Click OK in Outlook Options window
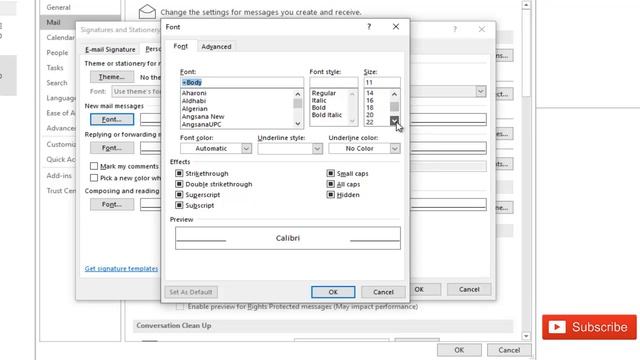The width and height of the screenshot is (640, 360). pos(459,350)
